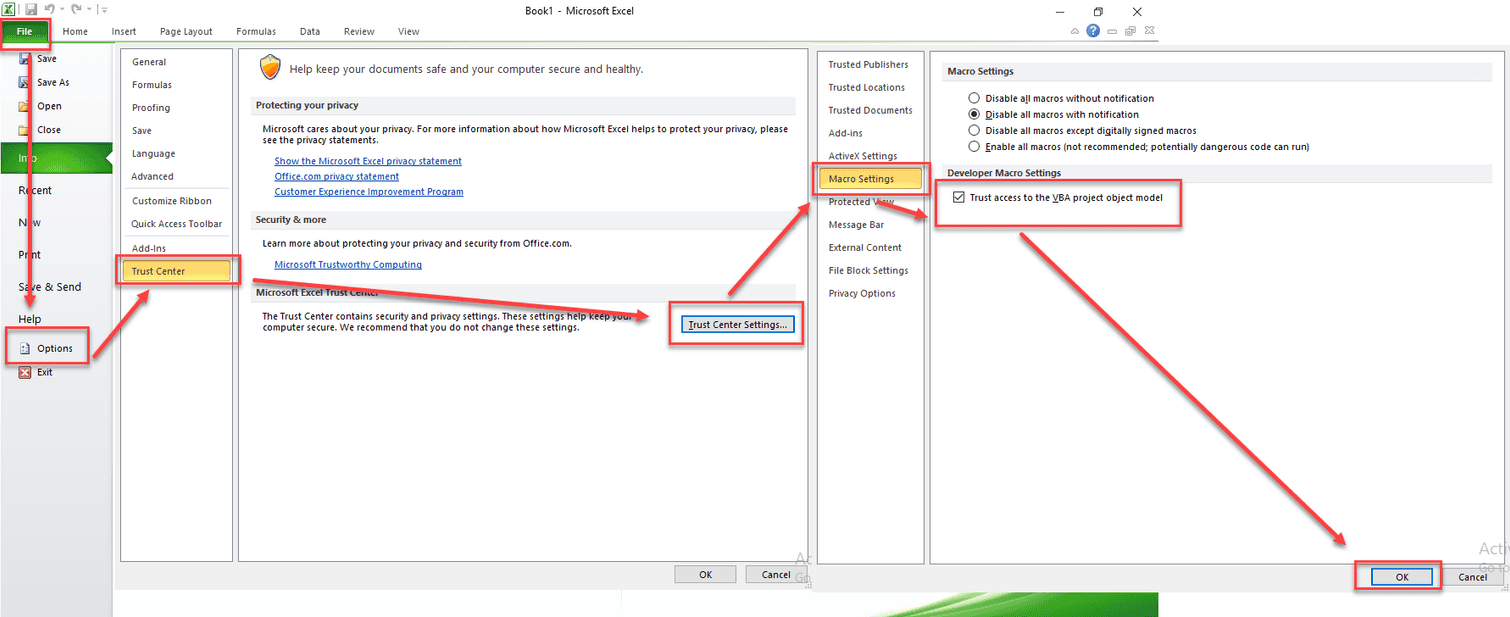Save the workbook using the Quick Access save icon

click(x=30, y=9)
